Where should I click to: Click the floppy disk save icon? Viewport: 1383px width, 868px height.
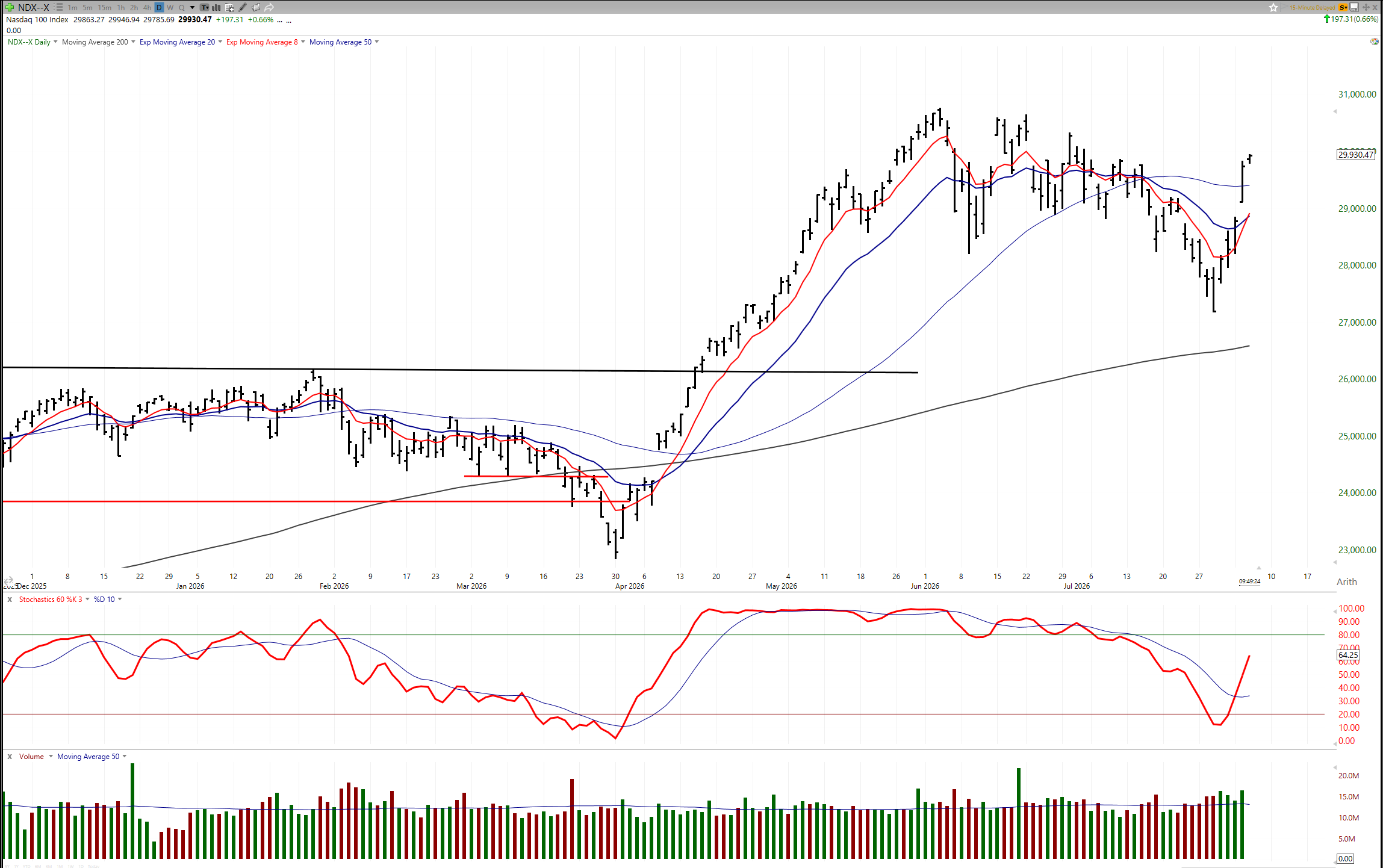(1354, 7)
